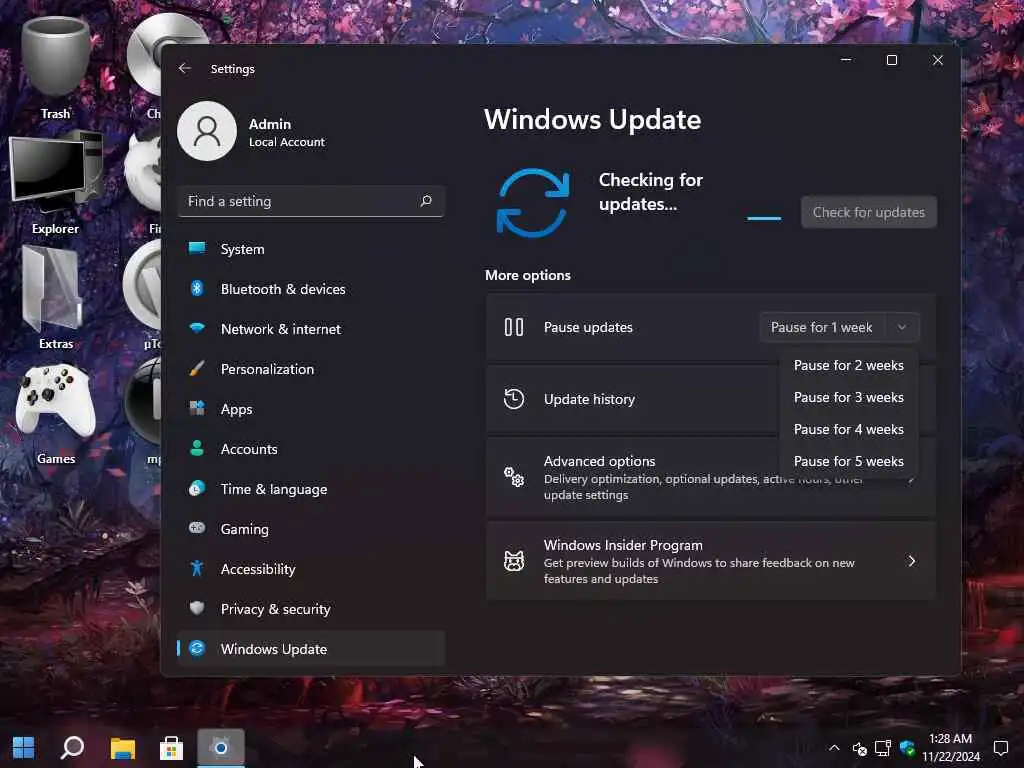Click the update checking progress bar

764,218
